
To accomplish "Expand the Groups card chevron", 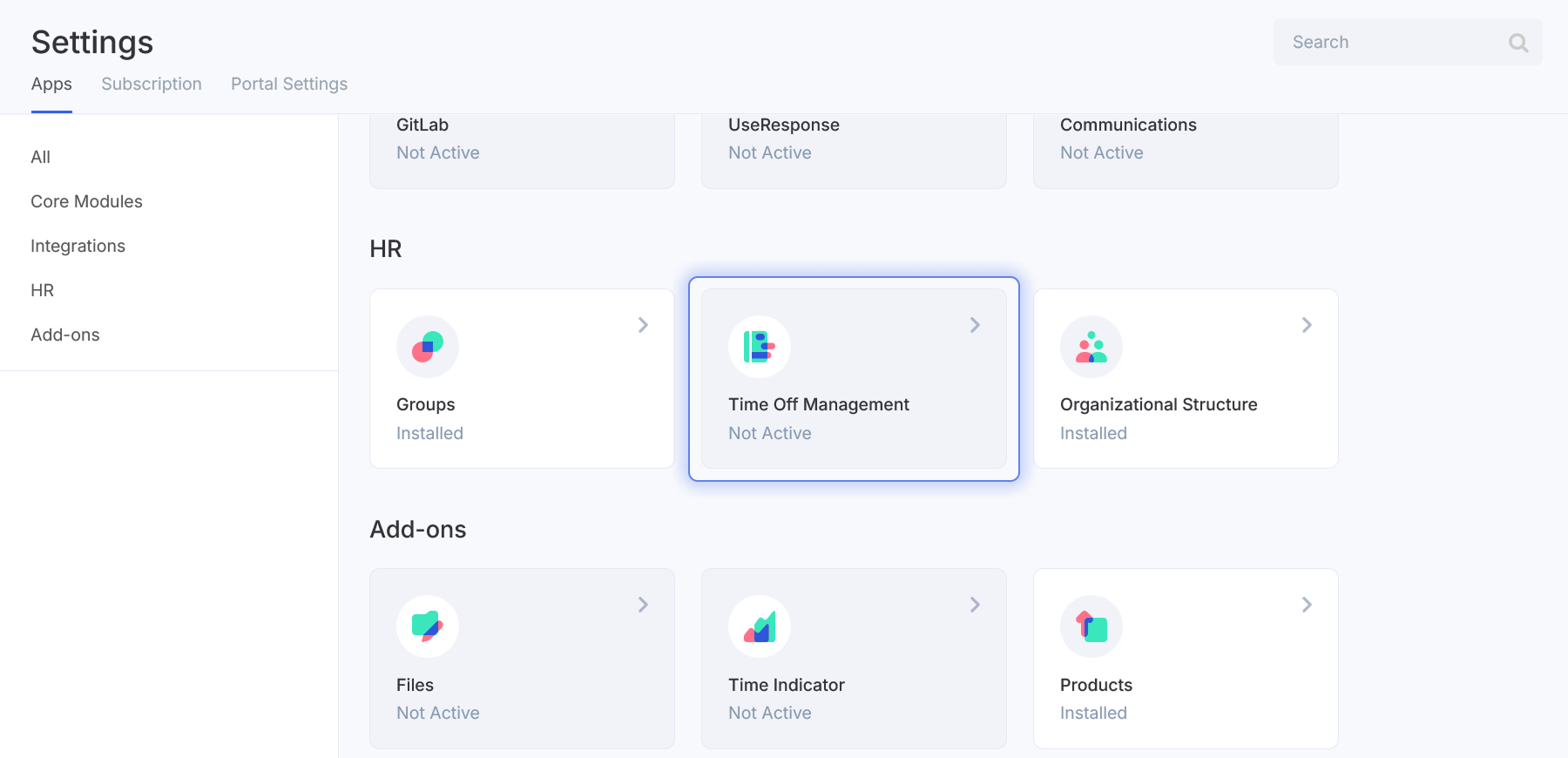I will [x=643, y=325].
